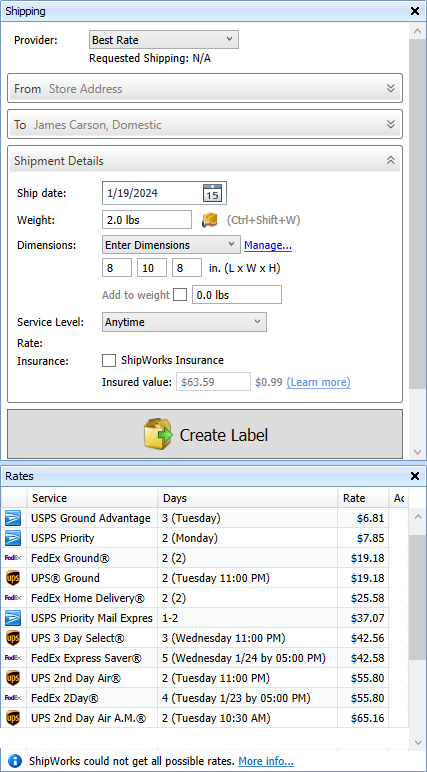427x772 pixels.
Task: Click the Shipping panel scroll down arrow
Action: point(417,451)
